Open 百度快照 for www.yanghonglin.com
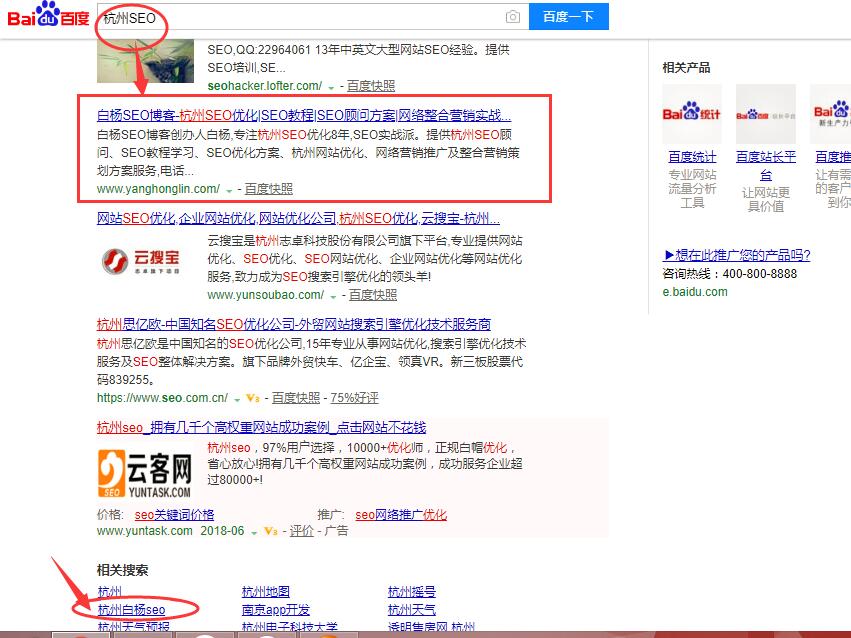 (x=269, y=189)
